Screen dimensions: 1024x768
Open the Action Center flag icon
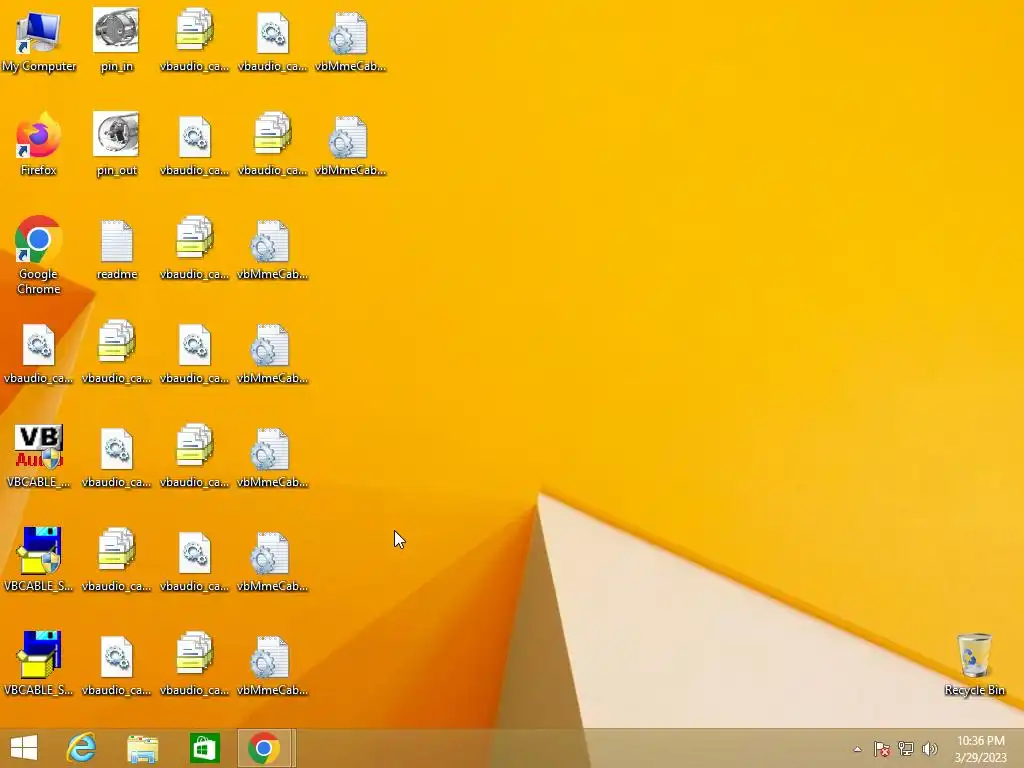click(x=882, y=749)
